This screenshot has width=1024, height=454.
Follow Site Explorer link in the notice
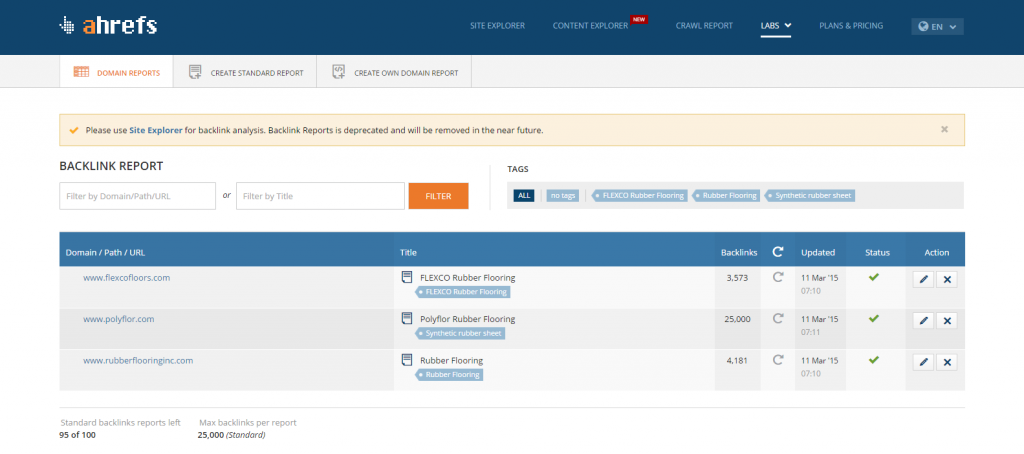coord(156,130)
